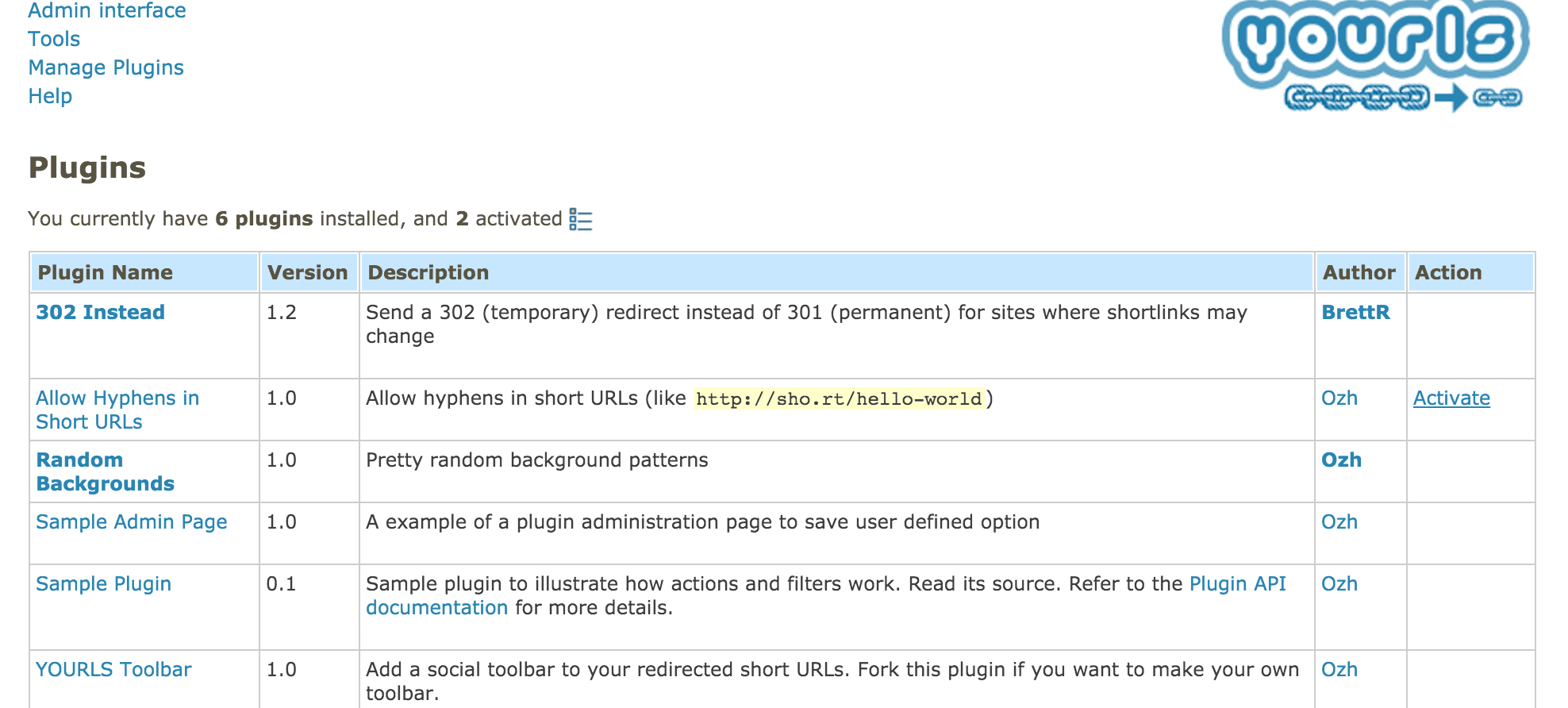Open the Random Backgrounds plugin link
Image resolution: width=1568 pixels, height=708 pixels.
[106, 471]
